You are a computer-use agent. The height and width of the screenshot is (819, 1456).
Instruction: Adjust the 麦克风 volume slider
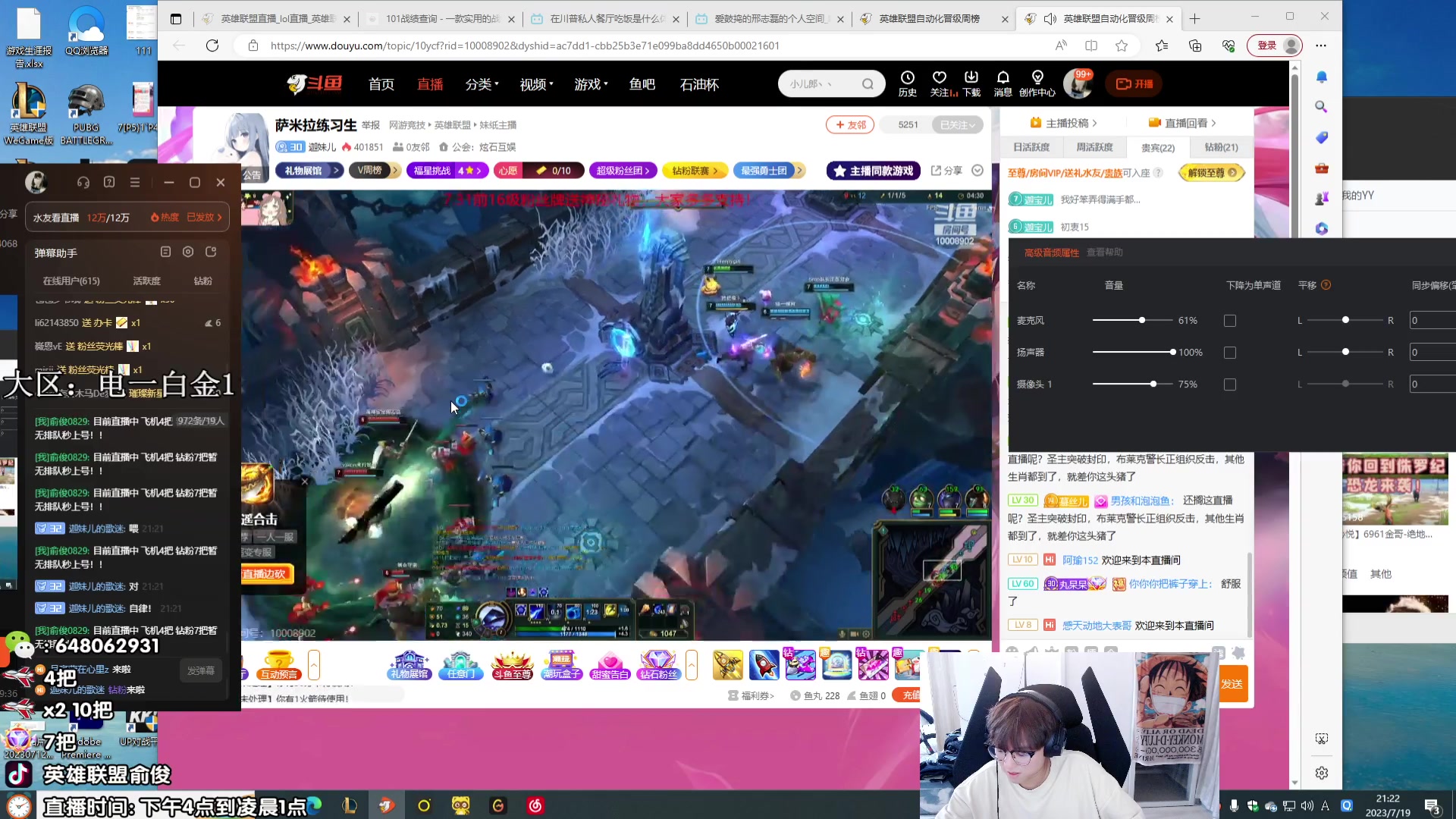tap(1142, 321)
